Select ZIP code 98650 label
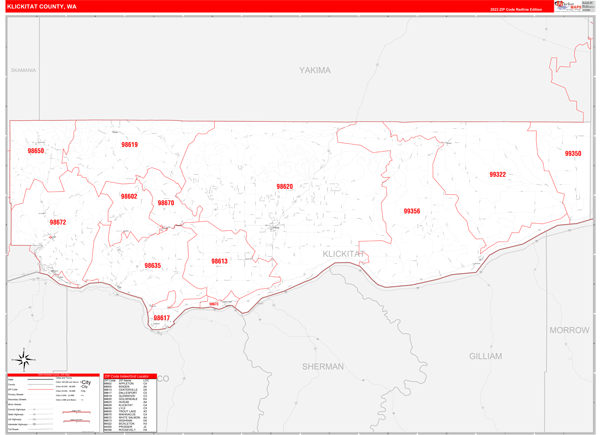The width and height of the screenshot is (600, 435). 36,151
